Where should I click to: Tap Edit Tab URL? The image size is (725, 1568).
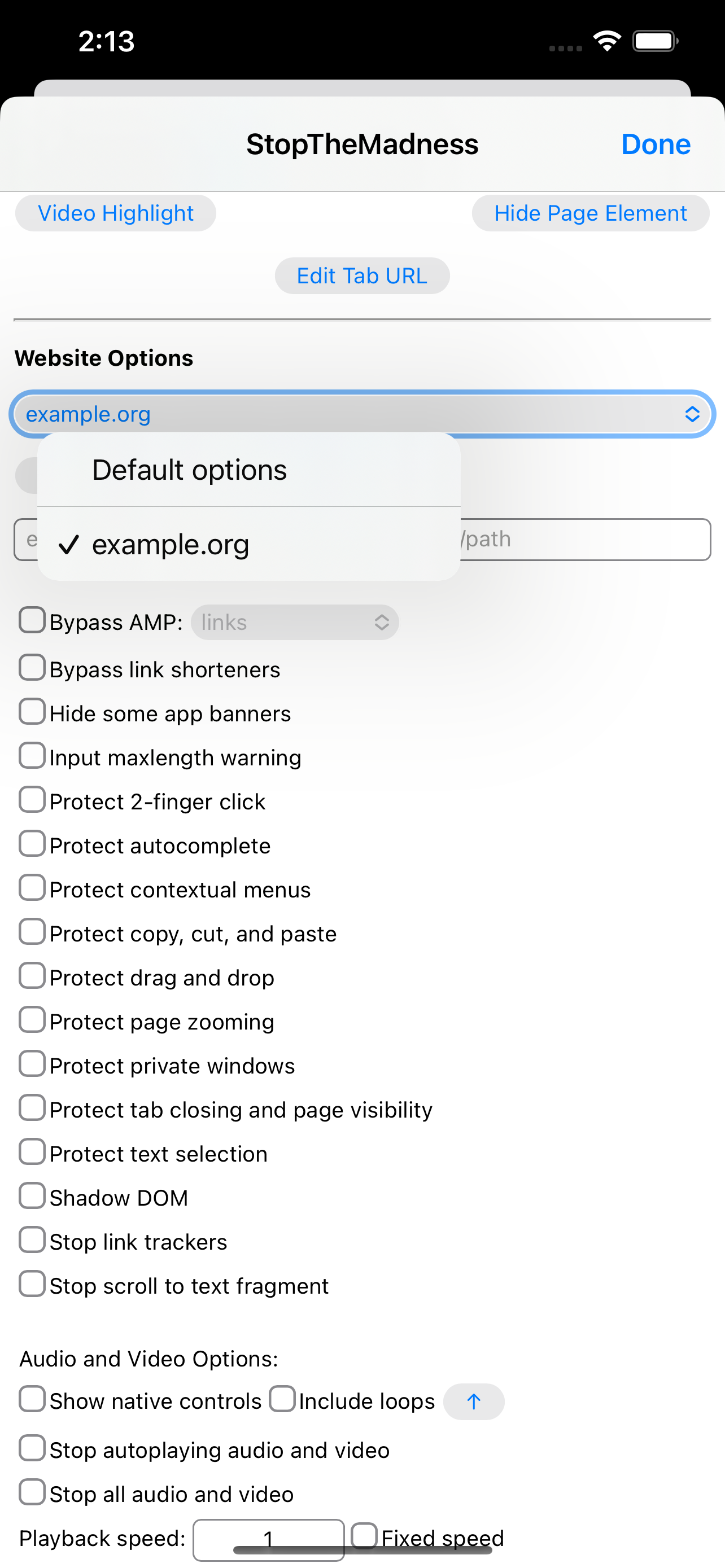point(362,277)
